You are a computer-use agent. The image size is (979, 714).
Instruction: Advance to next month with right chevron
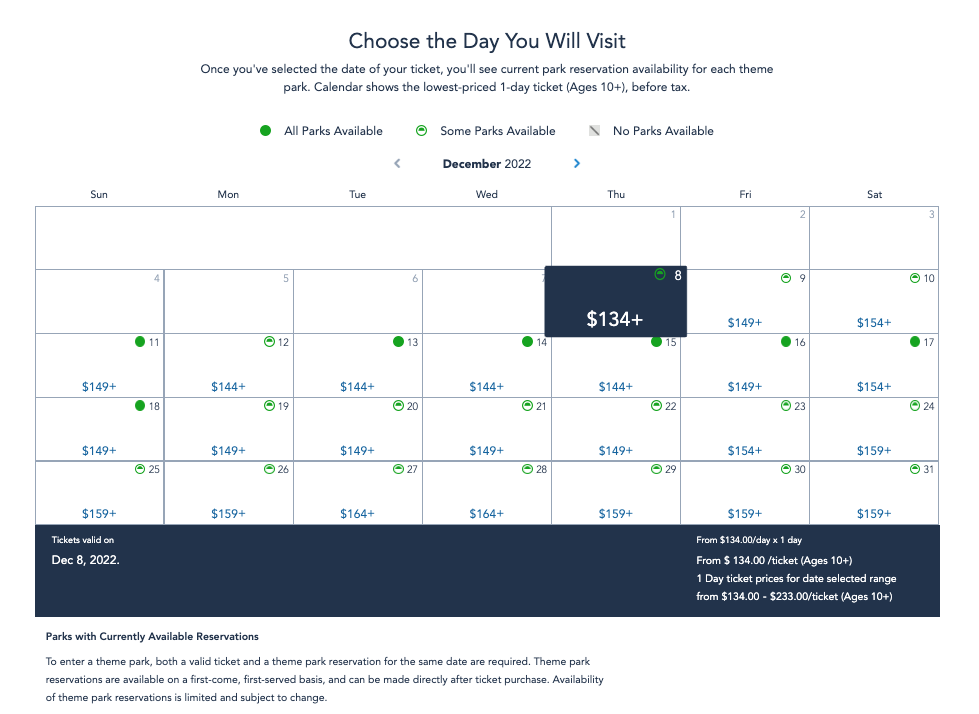(577, 164)
